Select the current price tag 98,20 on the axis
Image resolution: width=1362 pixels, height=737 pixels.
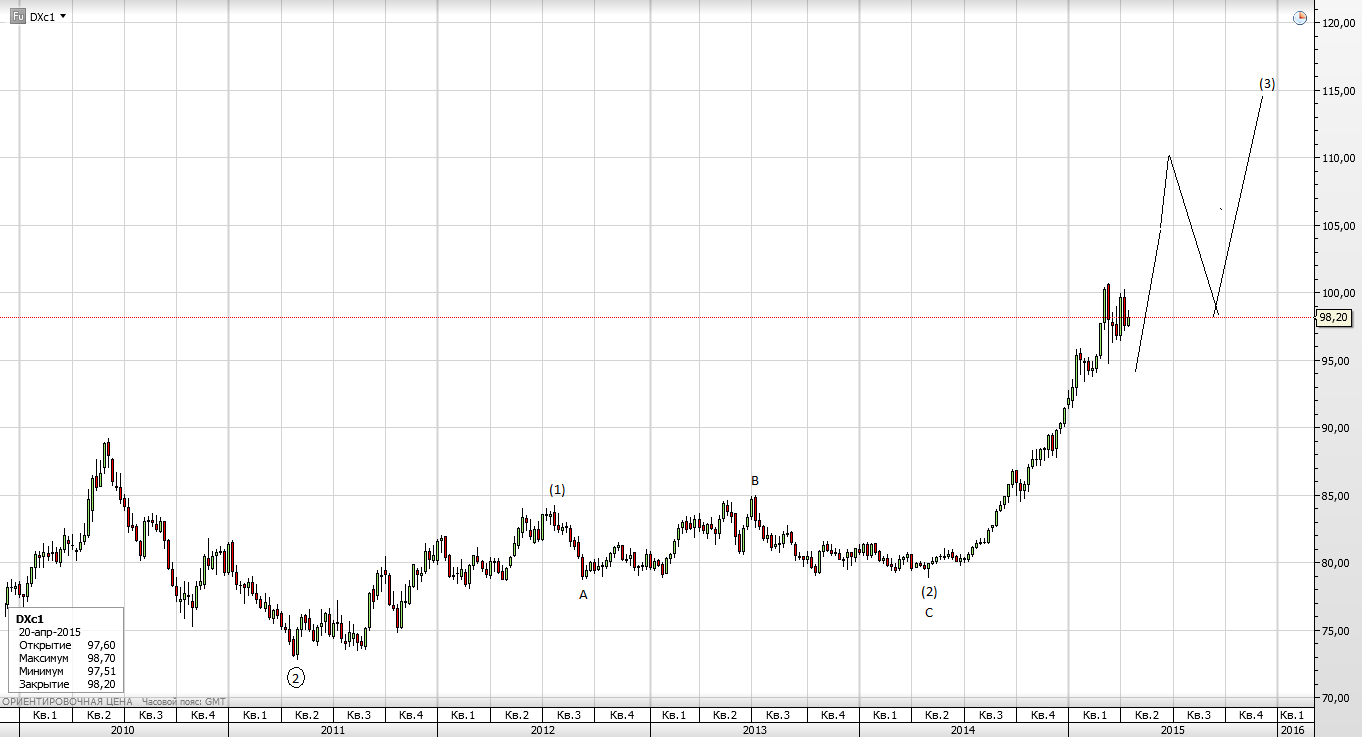pos(1335,317)
